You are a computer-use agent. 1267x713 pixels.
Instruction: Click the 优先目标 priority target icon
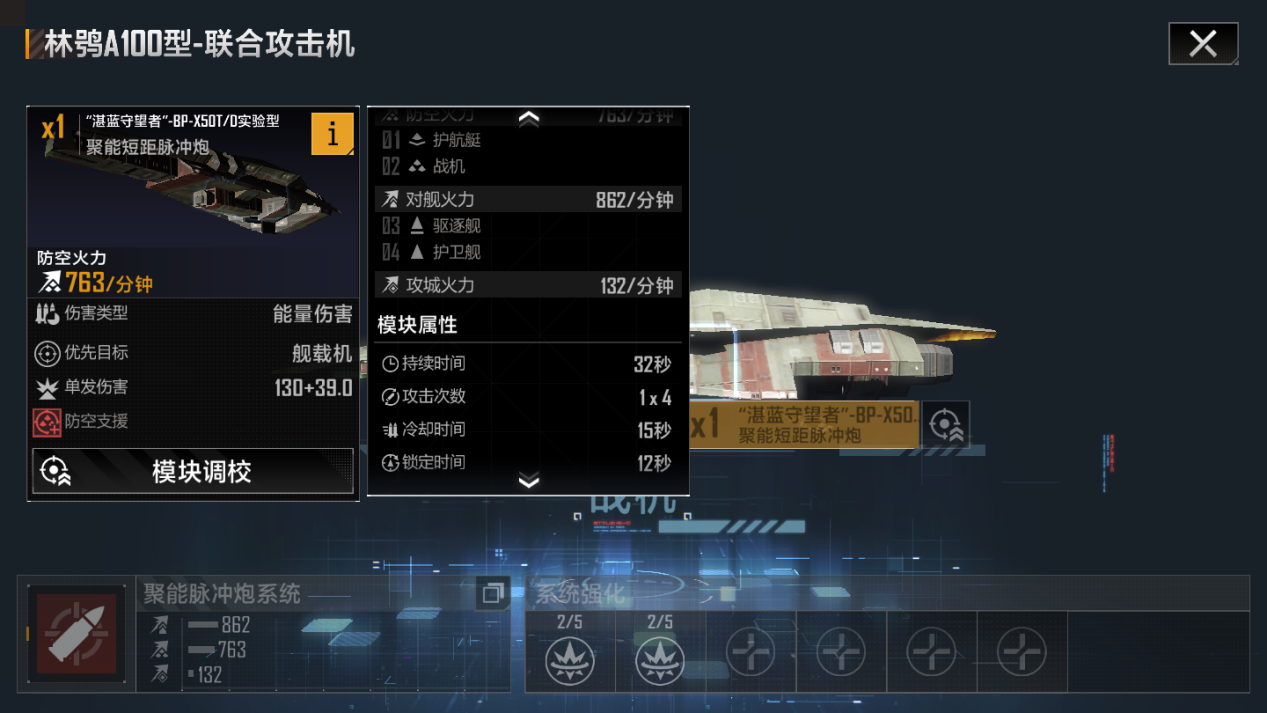[47, 353]
